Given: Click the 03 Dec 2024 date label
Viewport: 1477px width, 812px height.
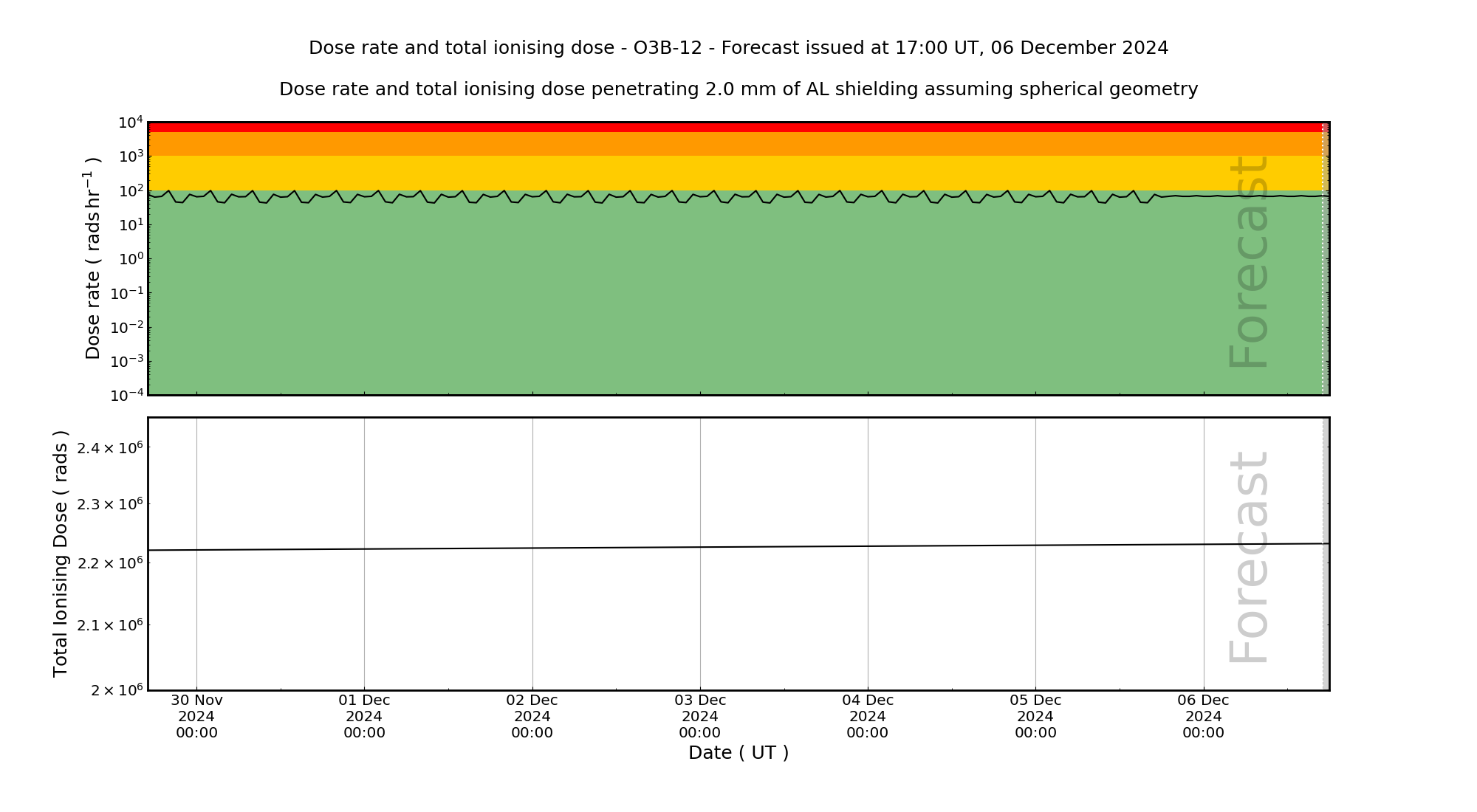Looking at the screenshot, I should coord(699,716).
